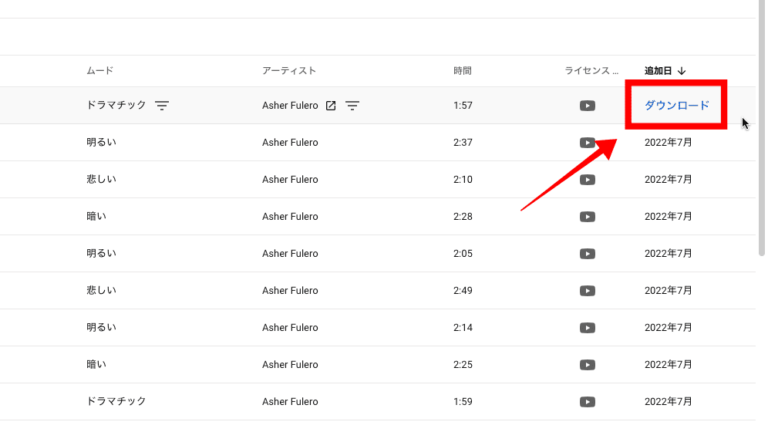Select the 悲しい mood on the 2:10 track

point(102,179)
